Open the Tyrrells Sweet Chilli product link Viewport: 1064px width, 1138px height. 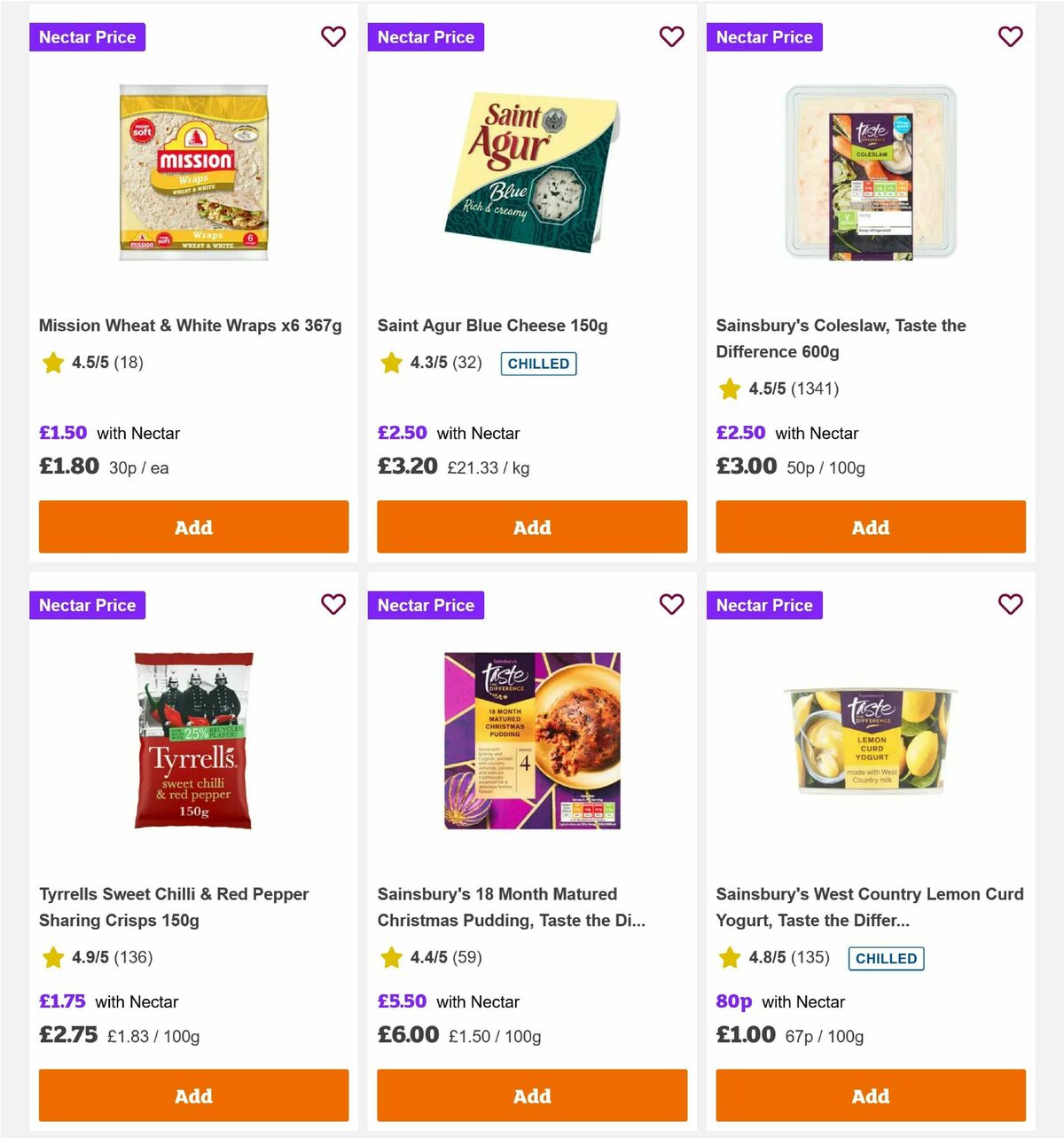click(x=175, y=906)
